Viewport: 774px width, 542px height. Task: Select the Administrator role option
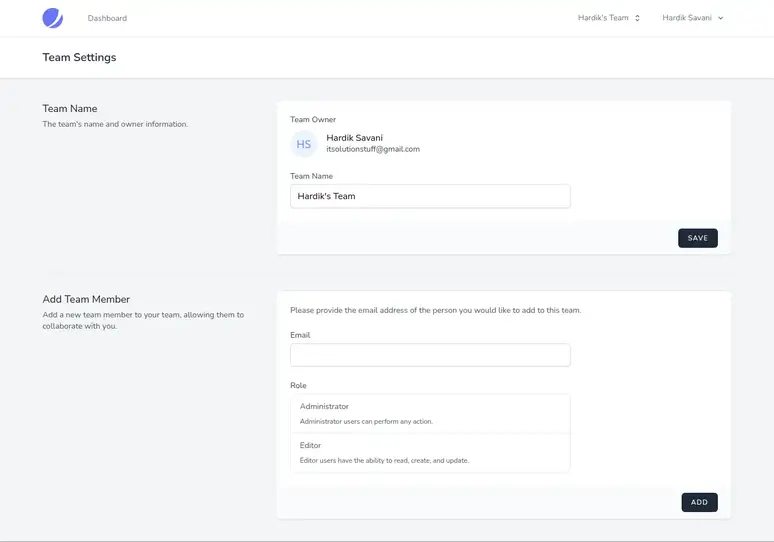click(430, 414)
